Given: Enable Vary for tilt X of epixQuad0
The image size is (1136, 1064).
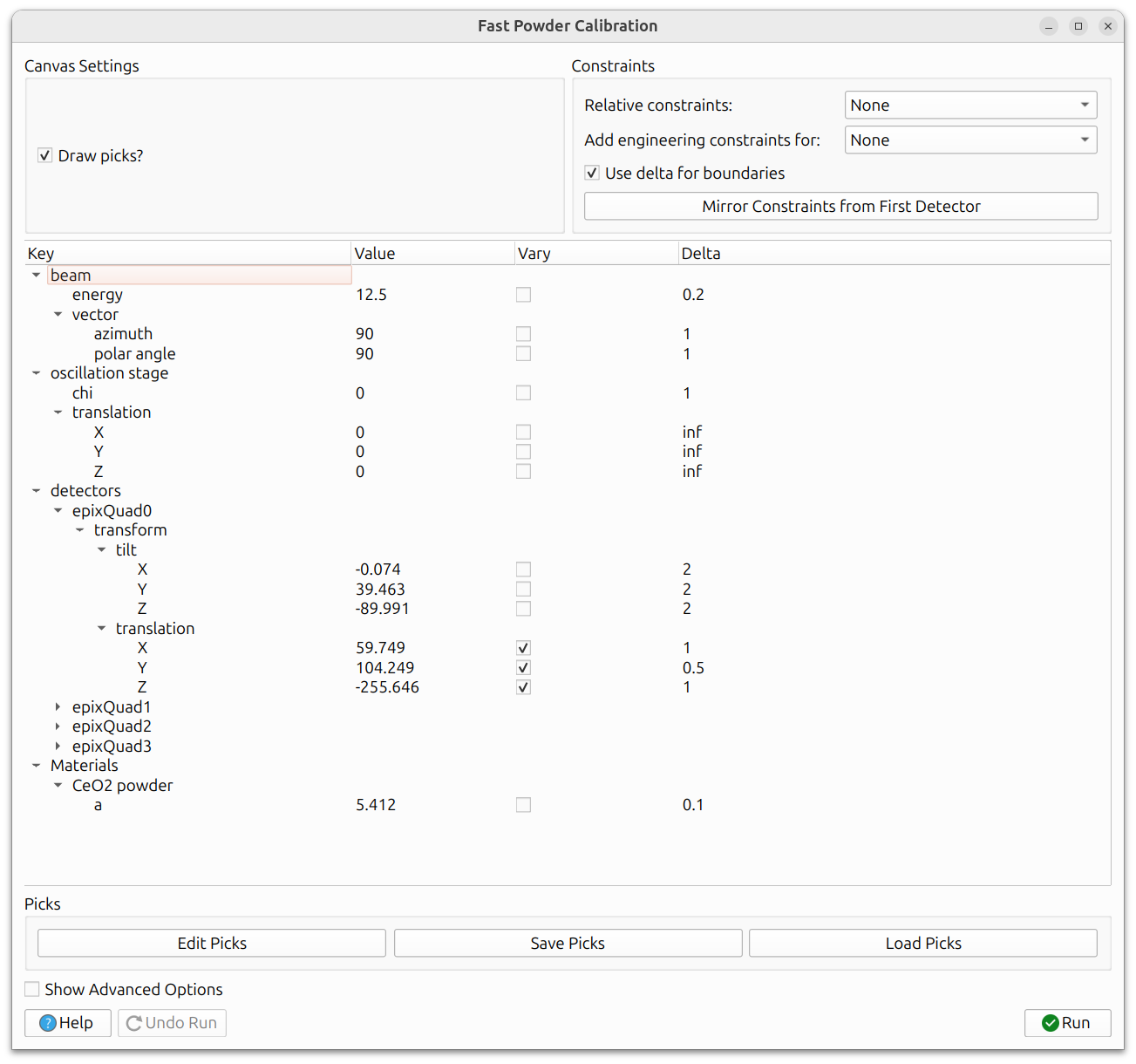Looking at the screenshot, I should 523,570.
